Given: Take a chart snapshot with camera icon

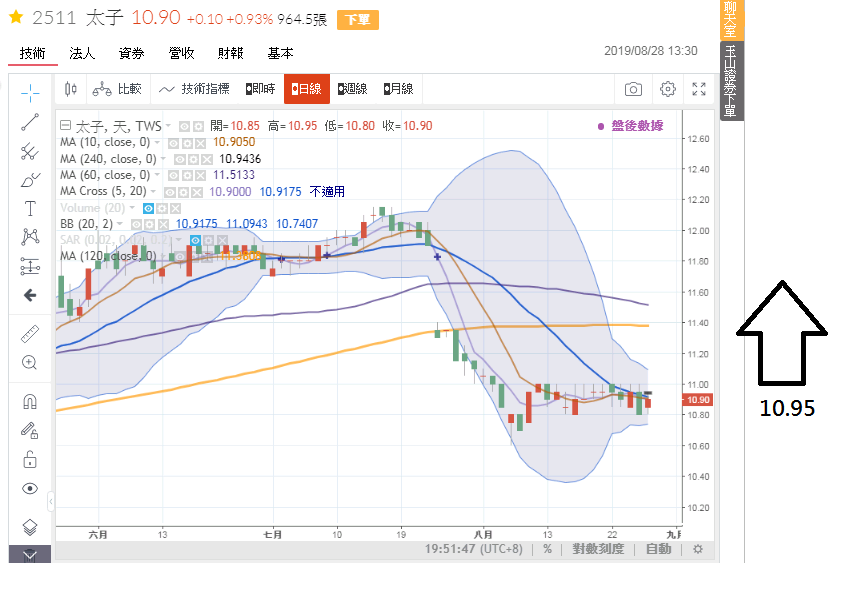Looking at the screenshot, I should pyautogui.click(x=633, y=89).
